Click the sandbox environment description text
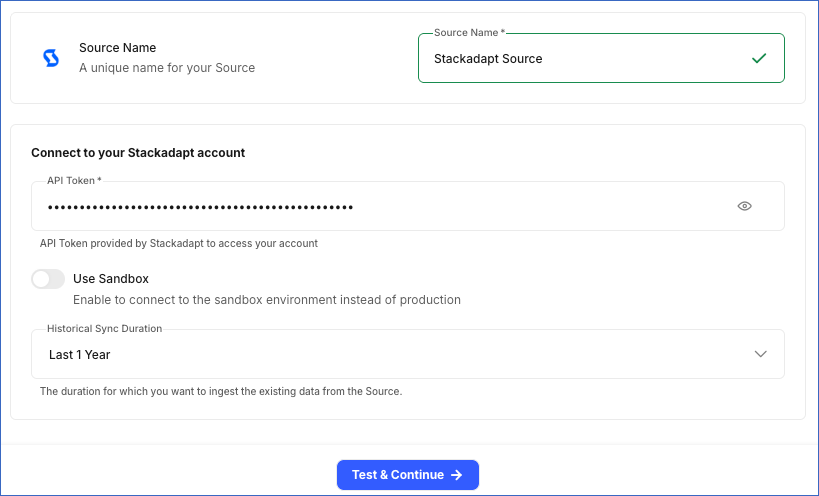Viewport: 819px width, 496px height. coord(267,300)
